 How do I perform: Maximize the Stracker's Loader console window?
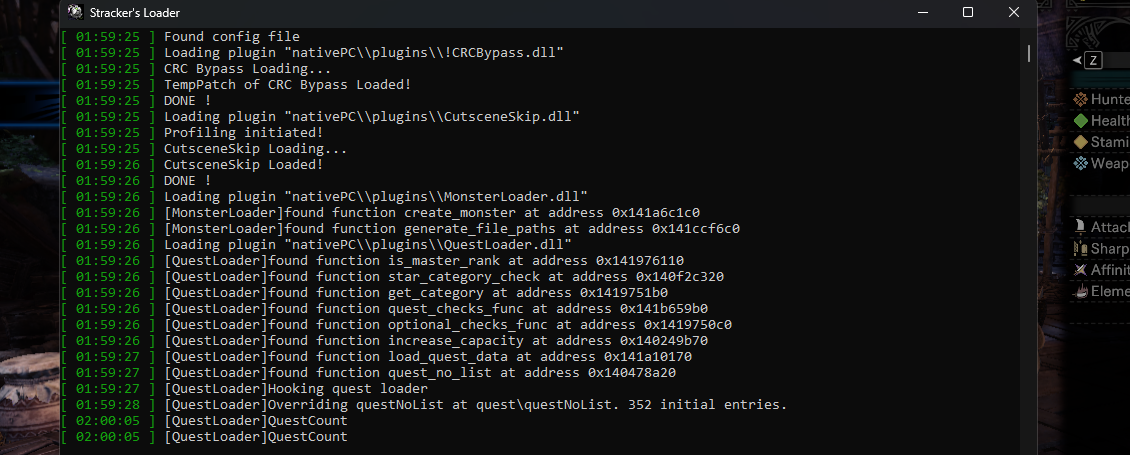(x=968, y=13)
